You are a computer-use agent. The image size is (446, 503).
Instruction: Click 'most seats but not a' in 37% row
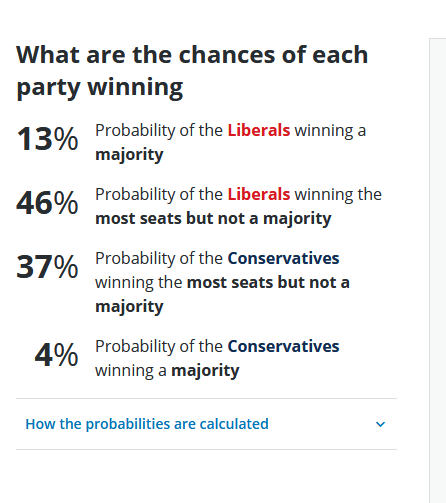(268, 283)
